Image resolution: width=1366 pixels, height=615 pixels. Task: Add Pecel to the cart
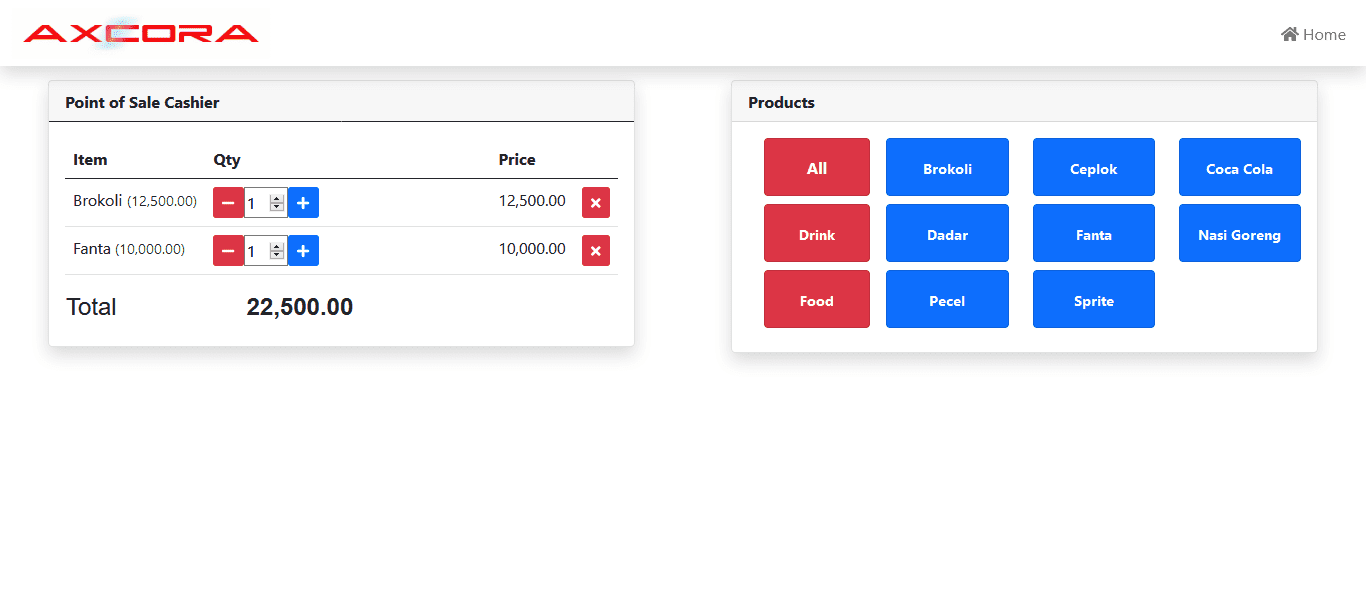(947, 299)
